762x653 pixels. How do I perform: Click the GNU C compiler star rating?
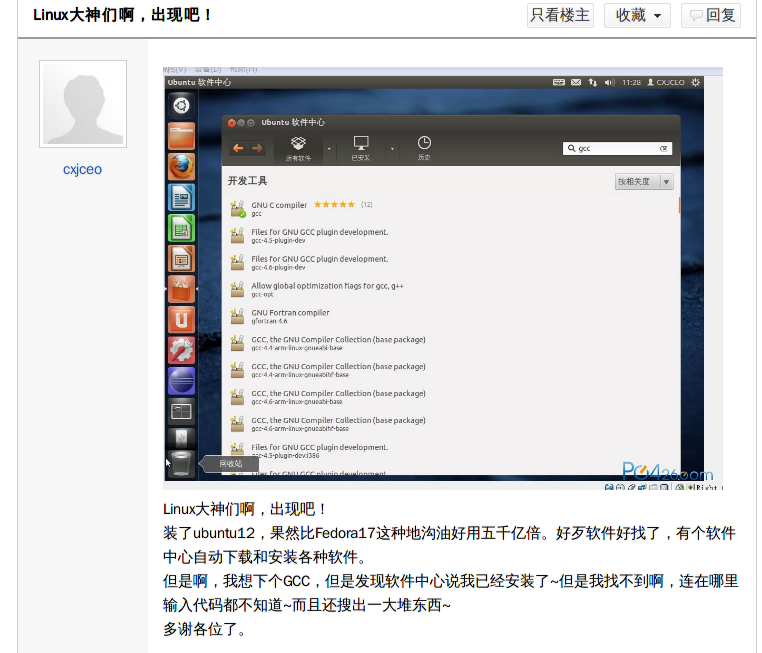coord(334,205)
